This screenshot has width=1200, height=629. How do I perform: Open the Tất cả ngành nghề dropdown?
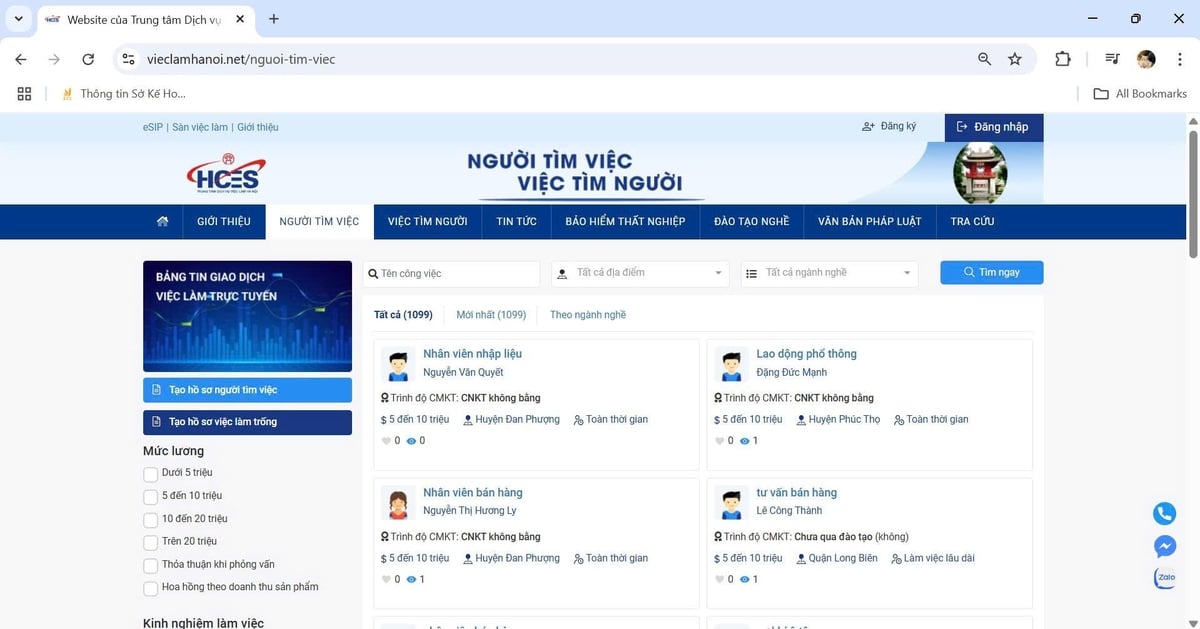pos(829,273)
